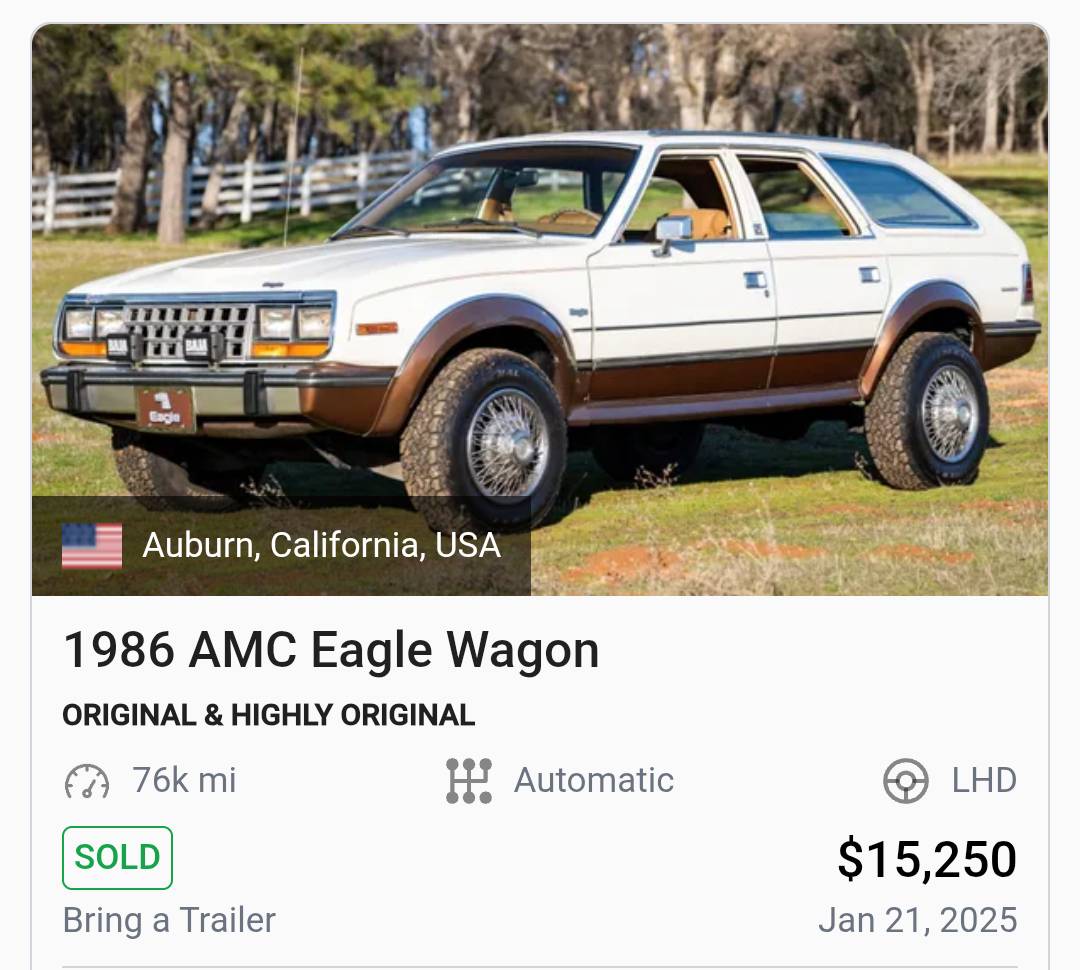Select the Auburn, California, USA location label
Image resolution: width=1080 pixels, height=970 pixels.
point(321,546)
